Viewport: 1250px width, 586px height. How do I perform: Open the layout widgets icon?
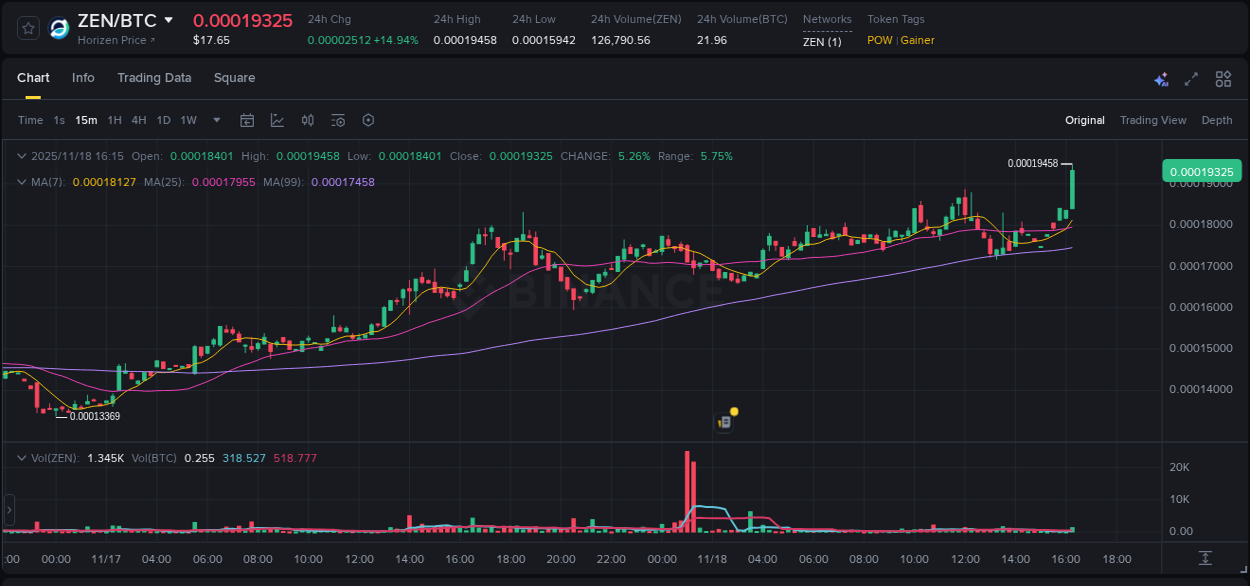point(1223,78)
